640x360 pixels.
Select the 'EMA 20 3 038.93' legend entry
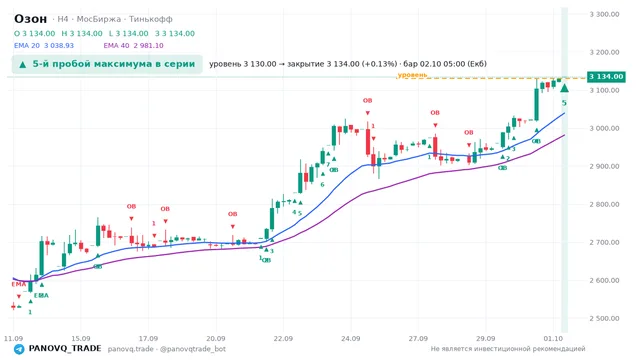(44, 45)
